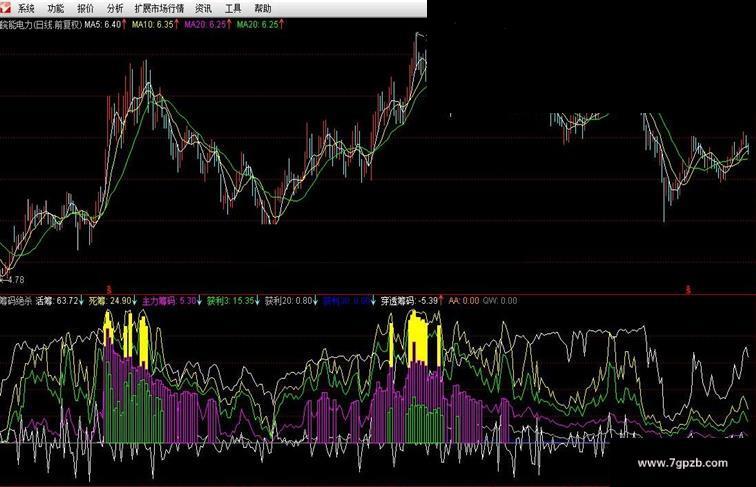Click the AA: 0.00 value
The image size is (756, 487).
click(464, 301)
